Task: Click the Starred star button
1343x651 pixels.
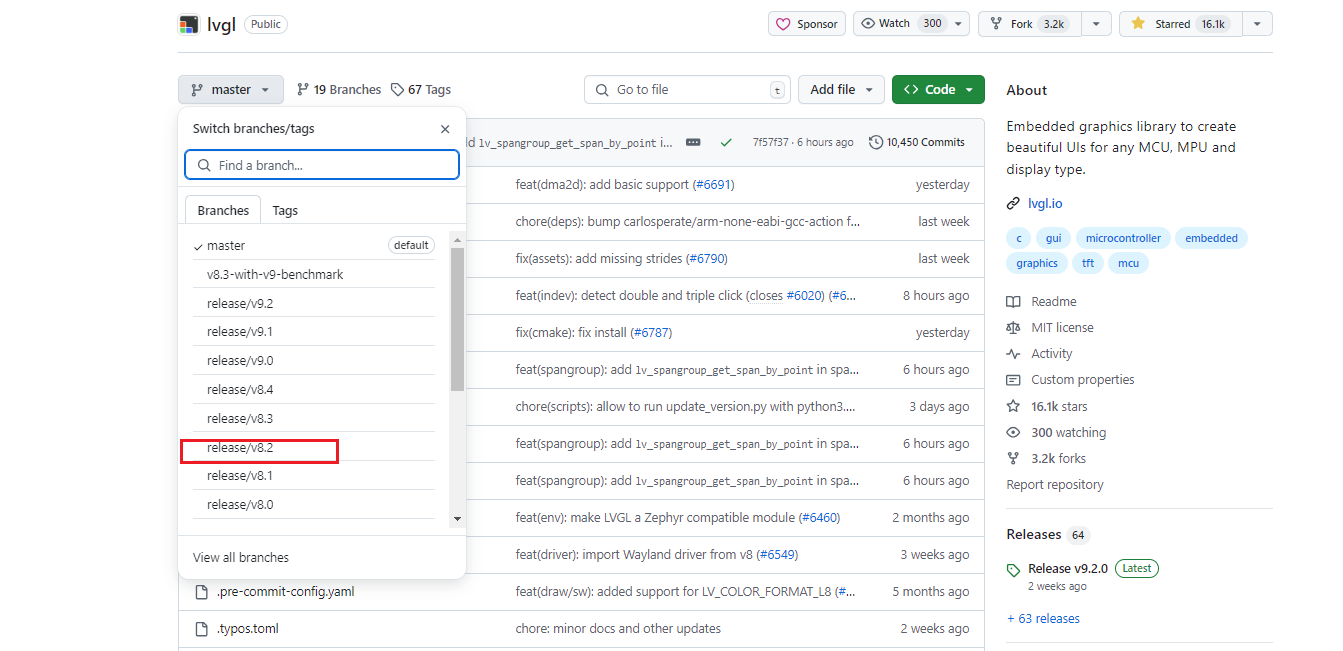Action: point(1180,24)
